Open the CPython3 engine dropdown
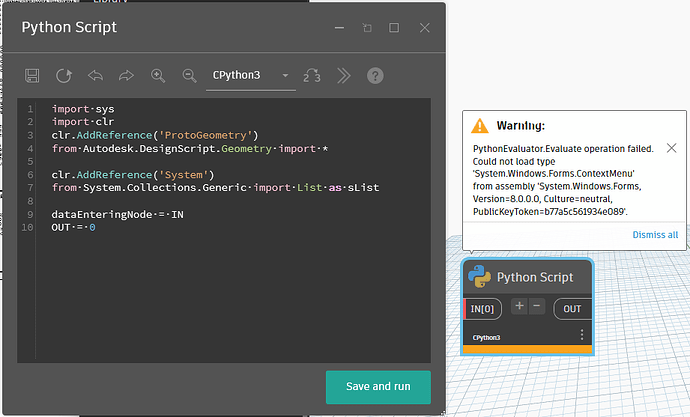The width and height of the screenshot is (690, 417). click(250, 76)
